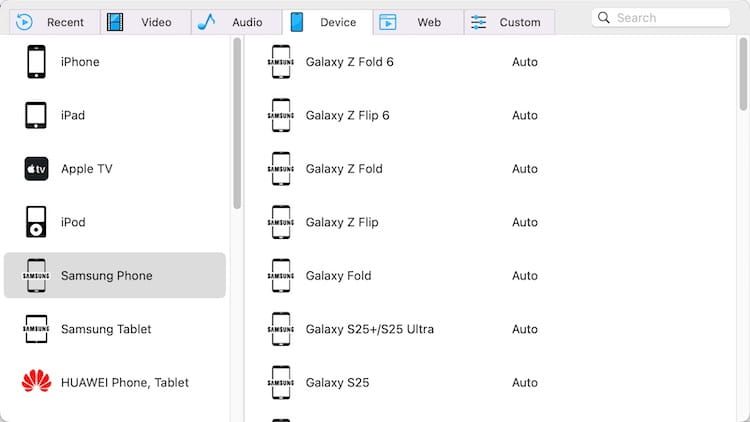This screenshot has height=422, width=750.
Task: Switch to the Recent tab
Action: click(55, 22)
